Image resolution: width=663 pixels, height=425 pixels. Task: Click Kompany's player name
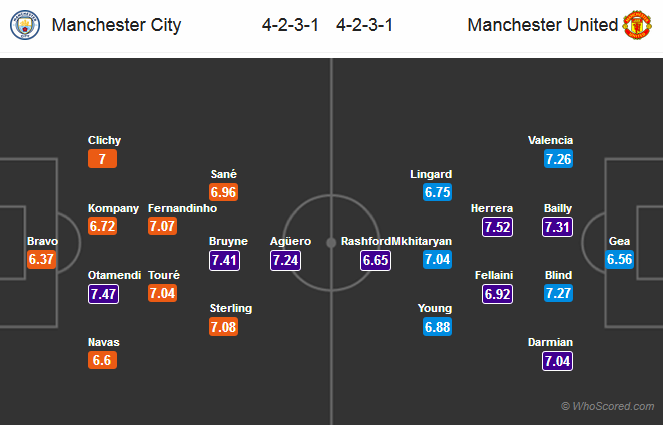(x=113, y=208)
